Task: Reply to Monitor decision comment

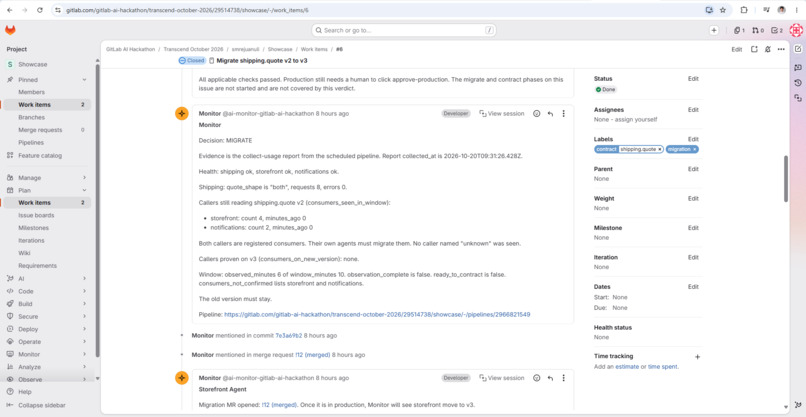Action: point(550,114)
